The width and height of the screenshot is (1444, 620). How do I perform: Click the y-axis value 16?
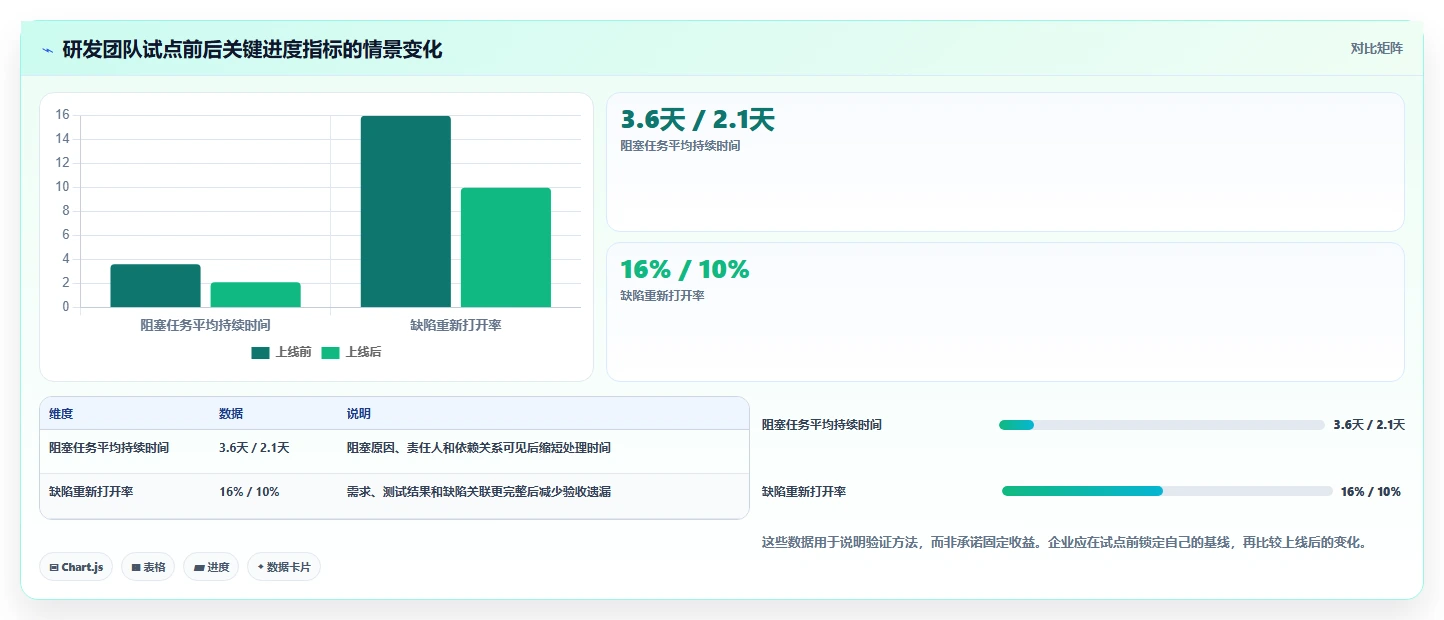coord(62,115)
